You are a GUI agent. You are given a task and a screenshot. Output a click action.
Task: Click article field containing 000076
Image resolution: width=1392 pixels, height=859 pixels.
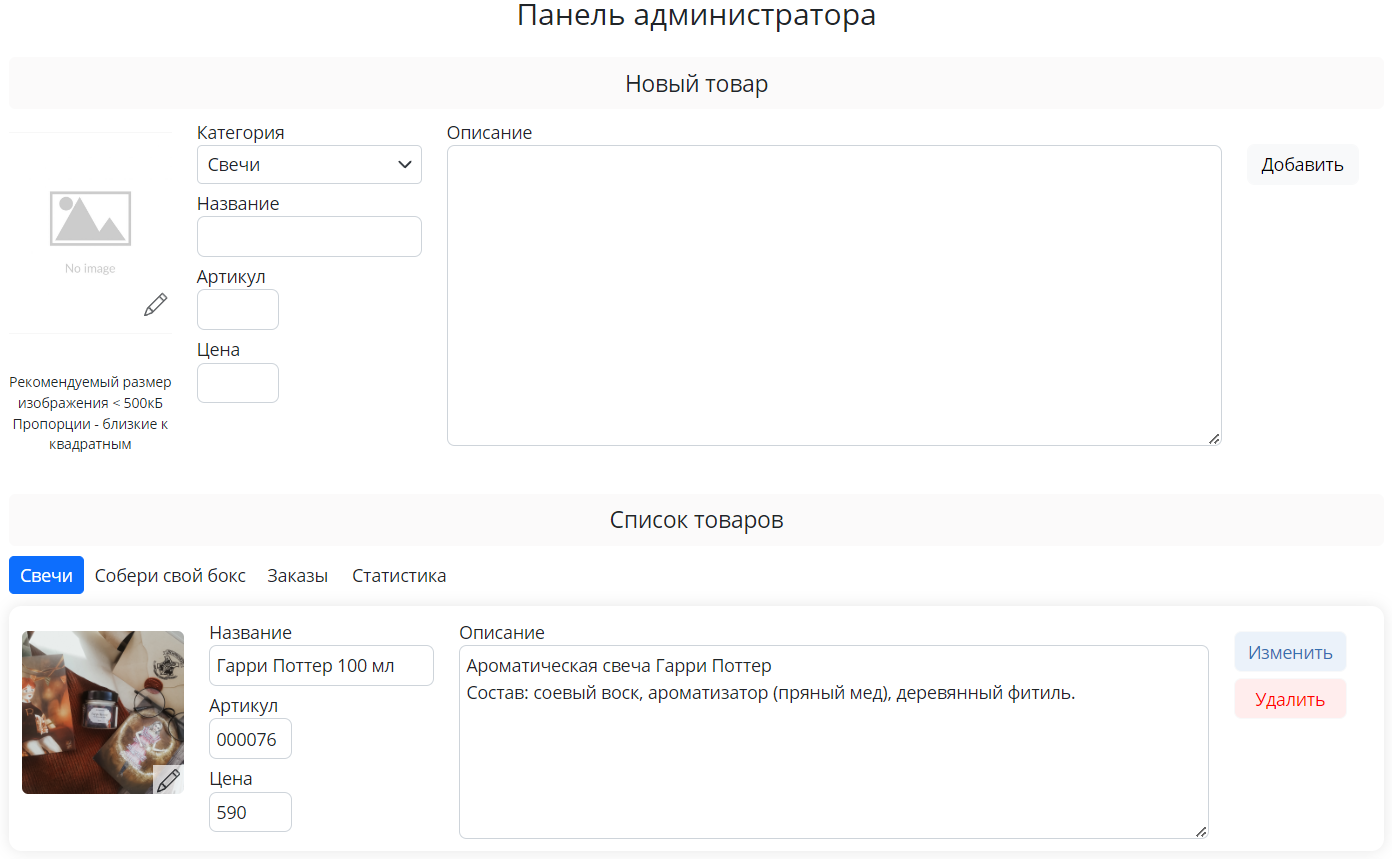coord(250,739)
